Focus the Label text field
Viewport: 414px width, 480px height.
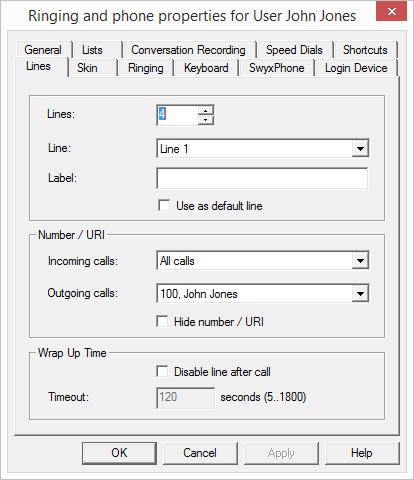coord(262,178)
